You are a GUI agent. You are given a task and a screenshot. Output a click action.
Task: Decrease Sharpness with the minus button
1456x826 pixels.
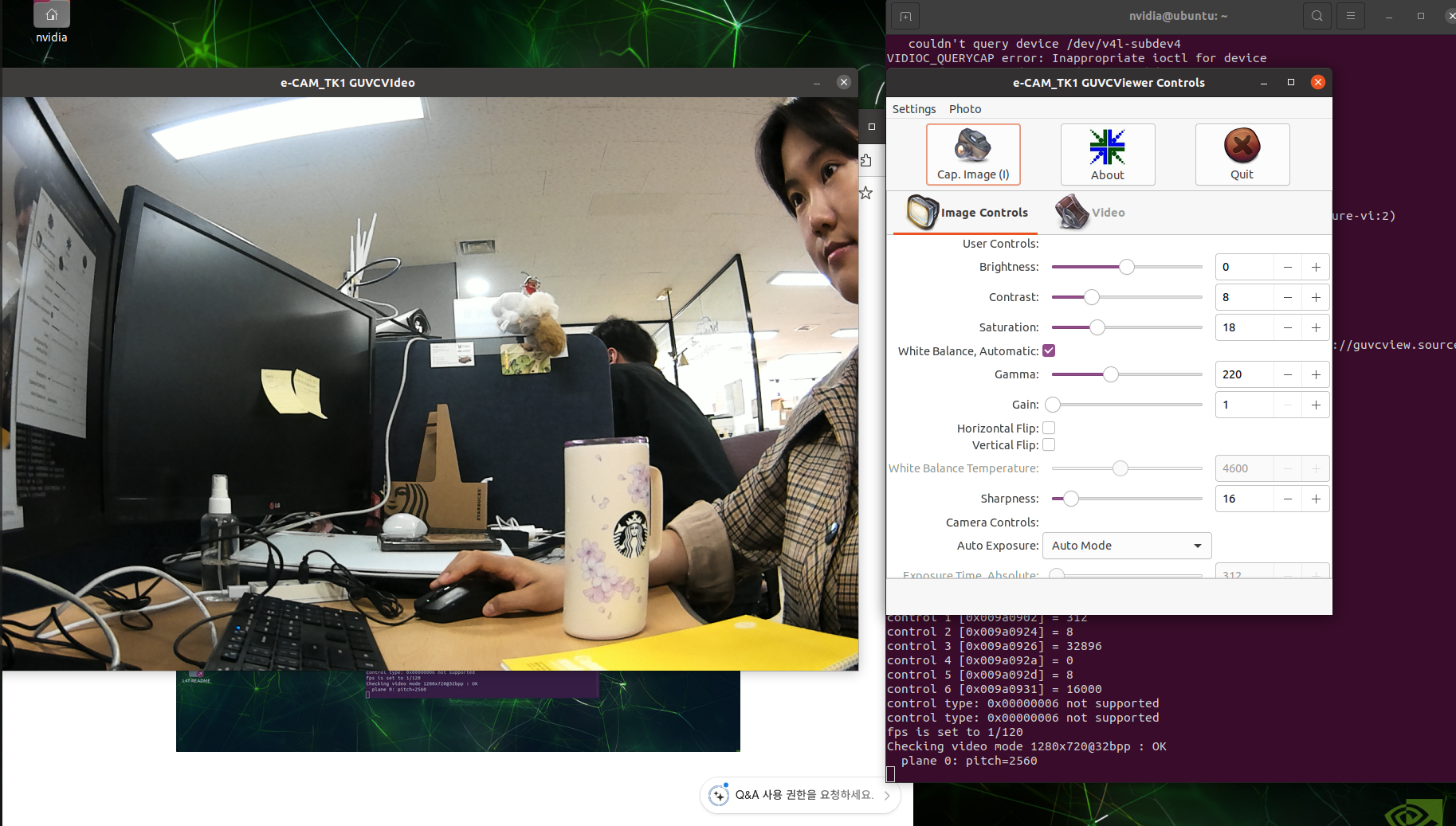click(1288, 499)
